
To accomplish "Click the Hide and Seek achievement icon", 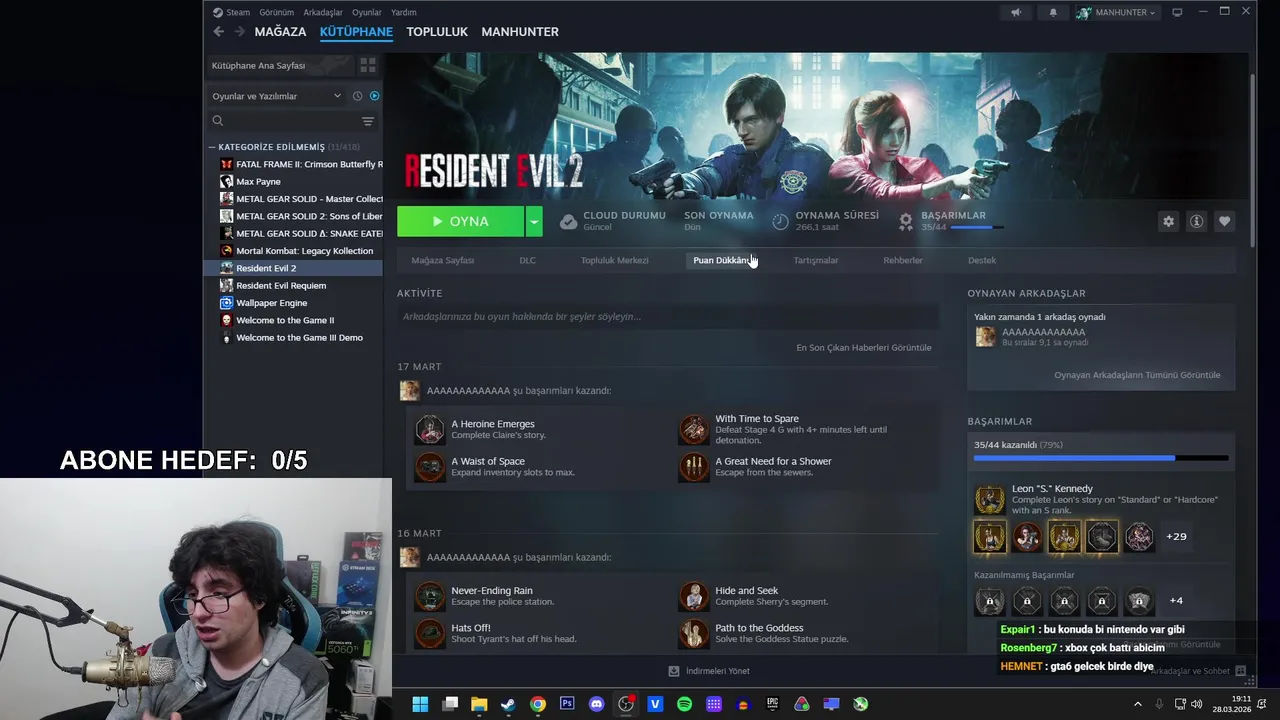I will pos(694,596).
